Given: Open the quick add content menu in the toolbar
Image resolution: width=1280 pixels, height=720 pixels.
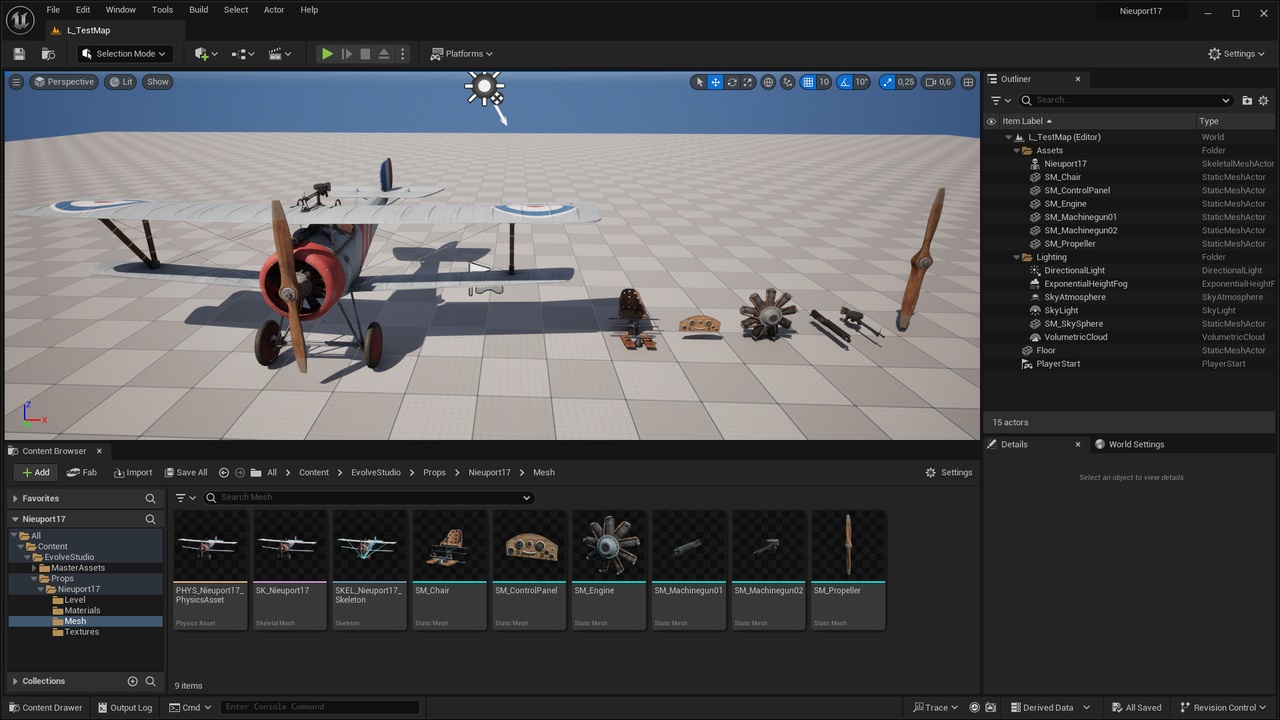Looking at the screenshot, I should click(x=206, y=54).
